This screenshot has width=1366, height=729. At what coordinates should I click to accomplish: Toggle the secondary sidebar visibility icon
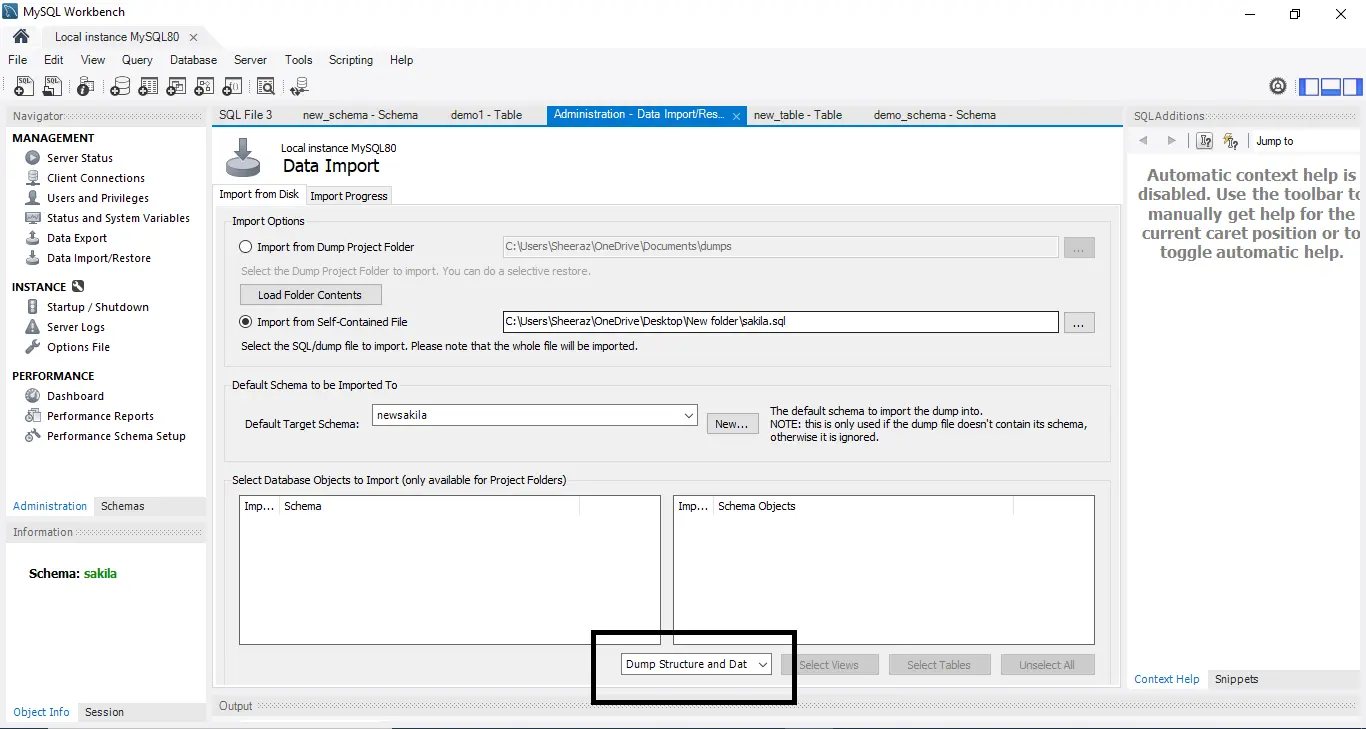1353,87
